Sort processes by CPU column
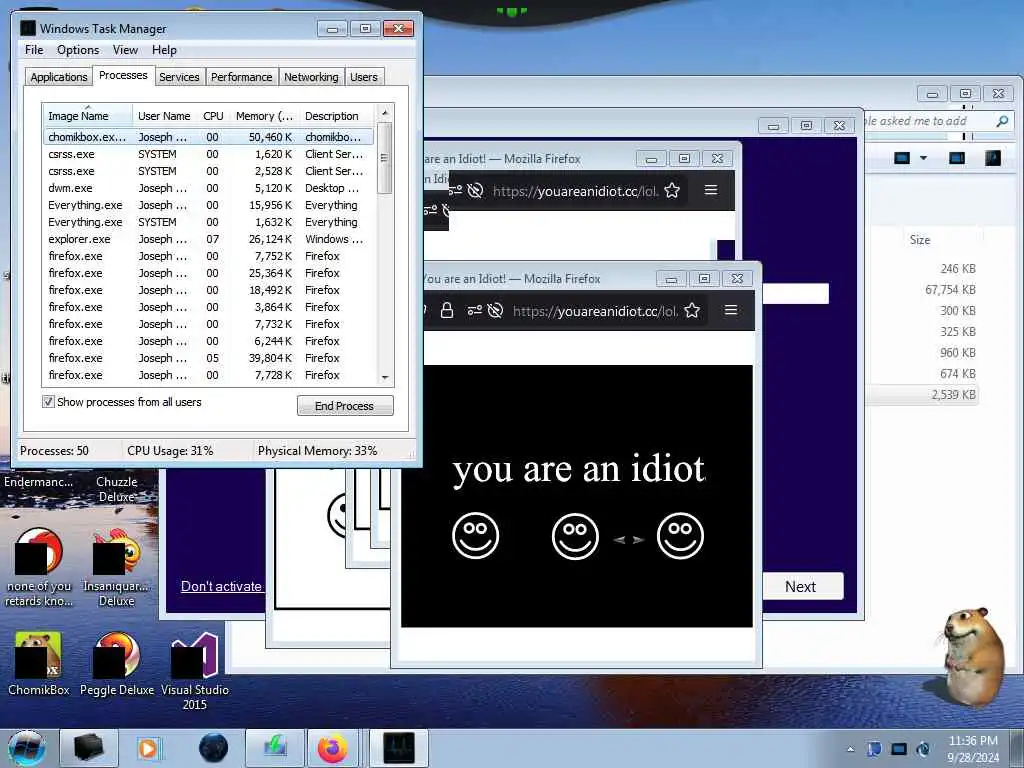 [x=213, y=116]
